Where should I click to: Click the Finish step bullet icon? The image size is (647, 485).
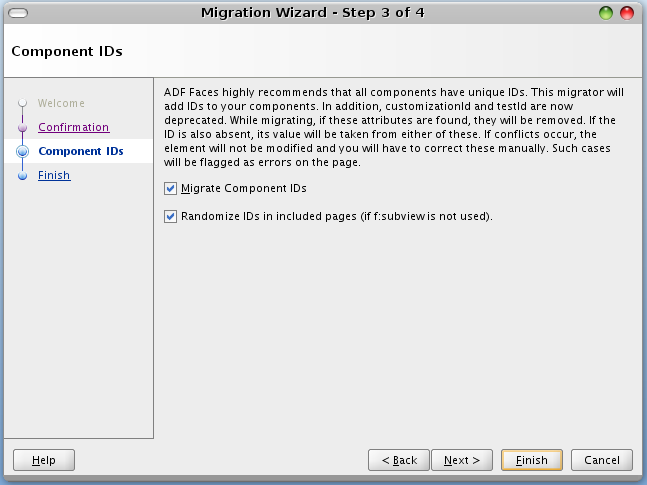(x=22, y=175)
